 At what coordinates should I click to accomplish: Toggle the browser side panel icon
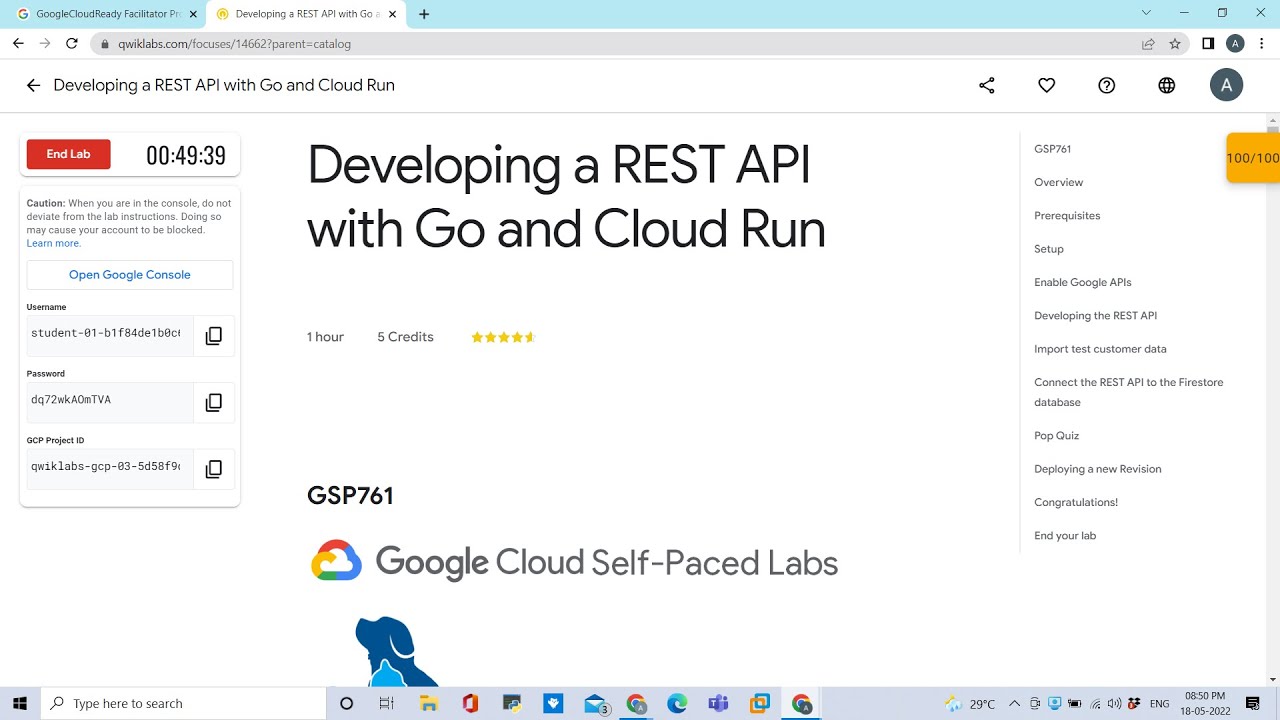click(1208, 44)
